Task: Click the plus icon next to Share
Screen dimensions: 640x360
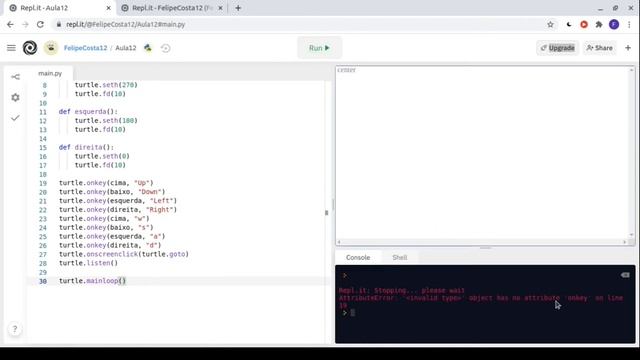Action: pyautogui.click(x=628, y=48)
